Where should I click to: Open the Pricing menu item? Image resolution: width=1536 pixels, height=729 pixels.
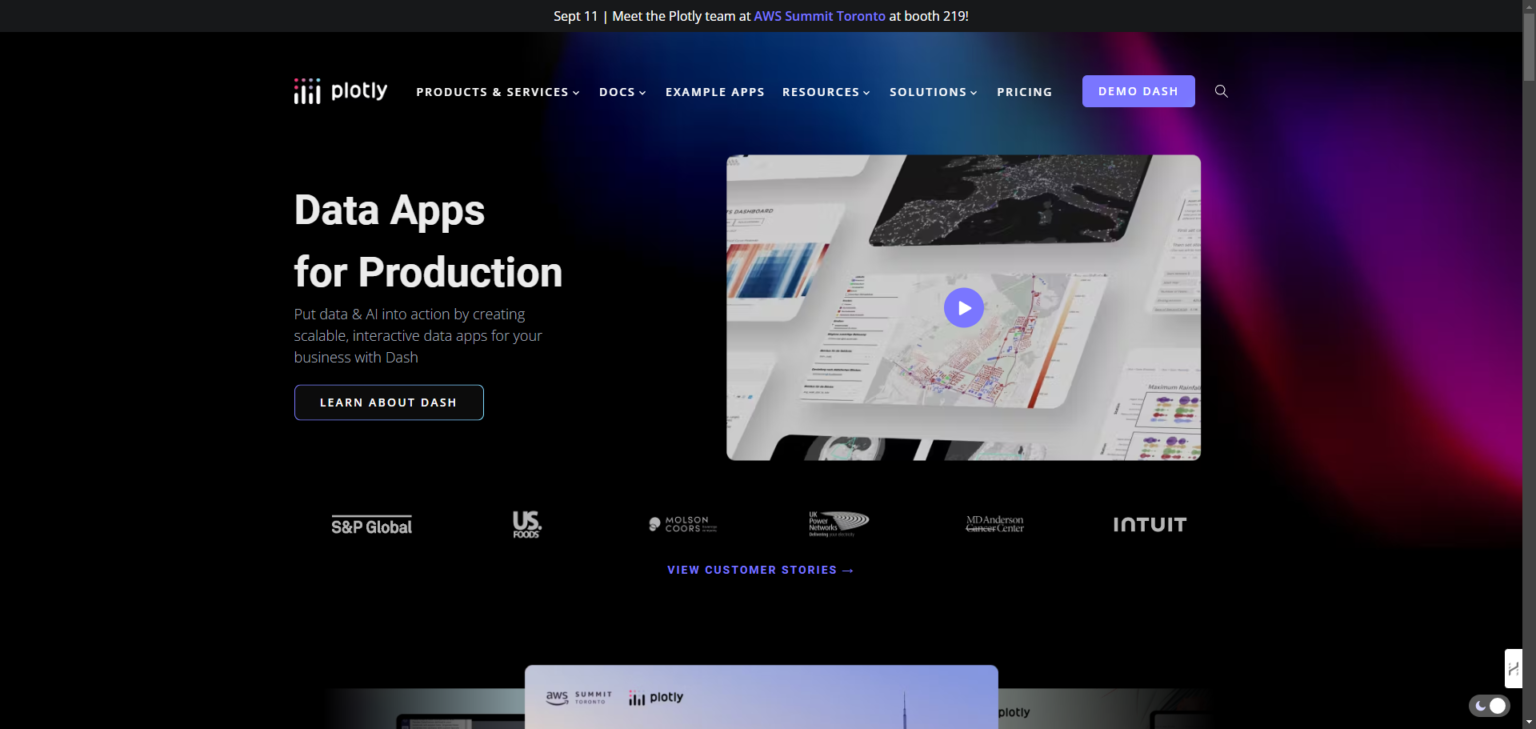click(1024, 92)
